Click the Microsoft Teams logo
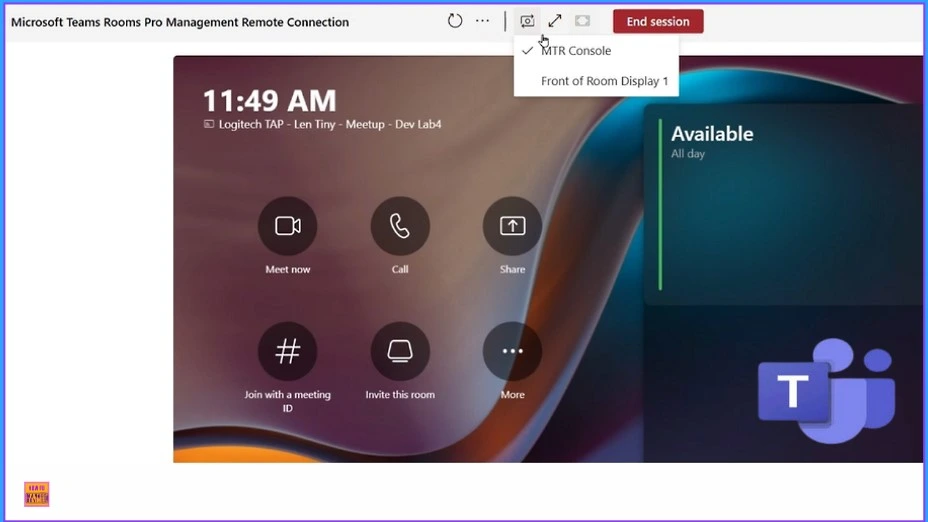The width and height of the screenshot is (928, 522). (x=825, y=391)
